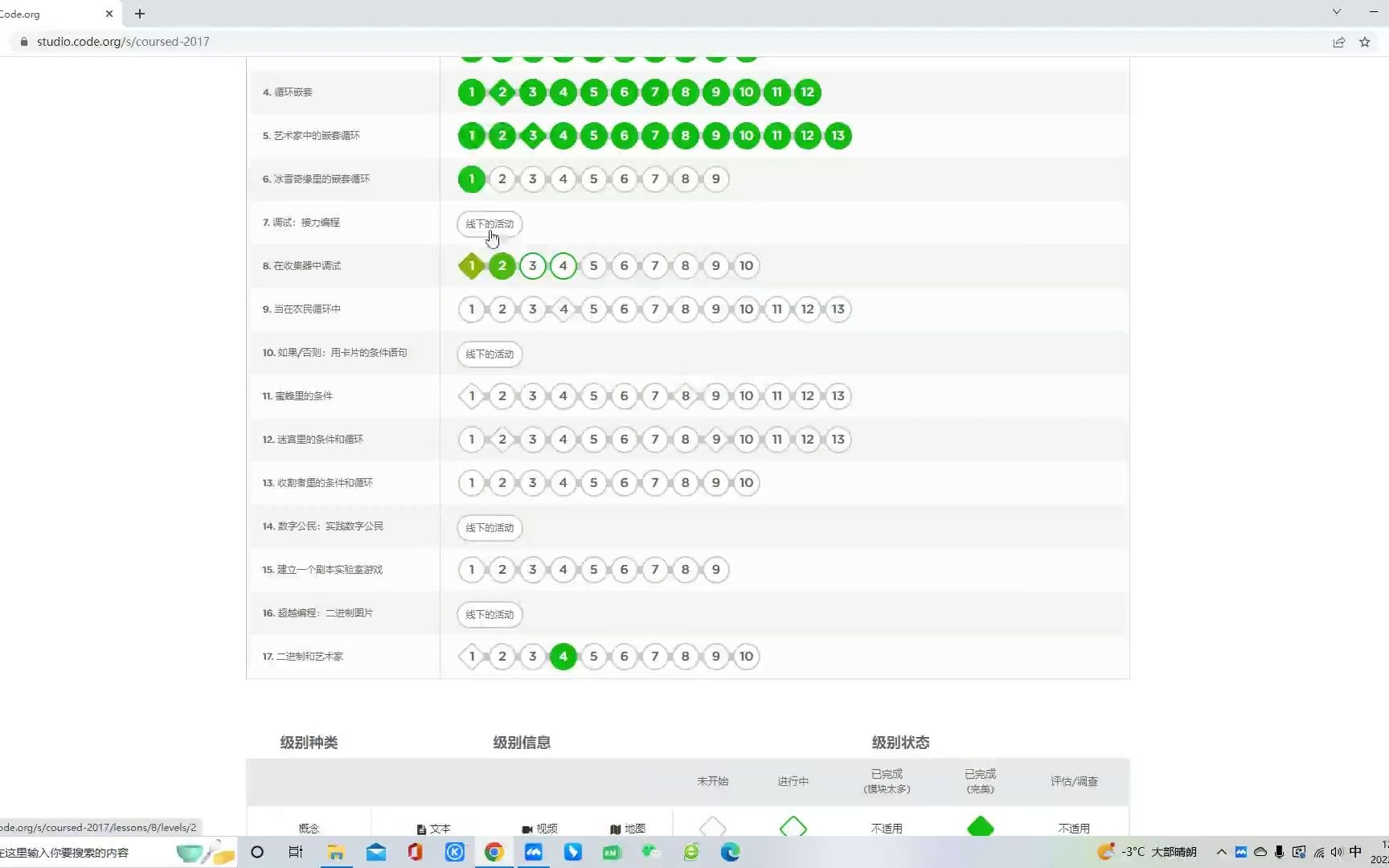The height and width of the screenshot is (868, 1389).
Task: Open File Explorer from the taskbar
Action: [x=335, y=852]
